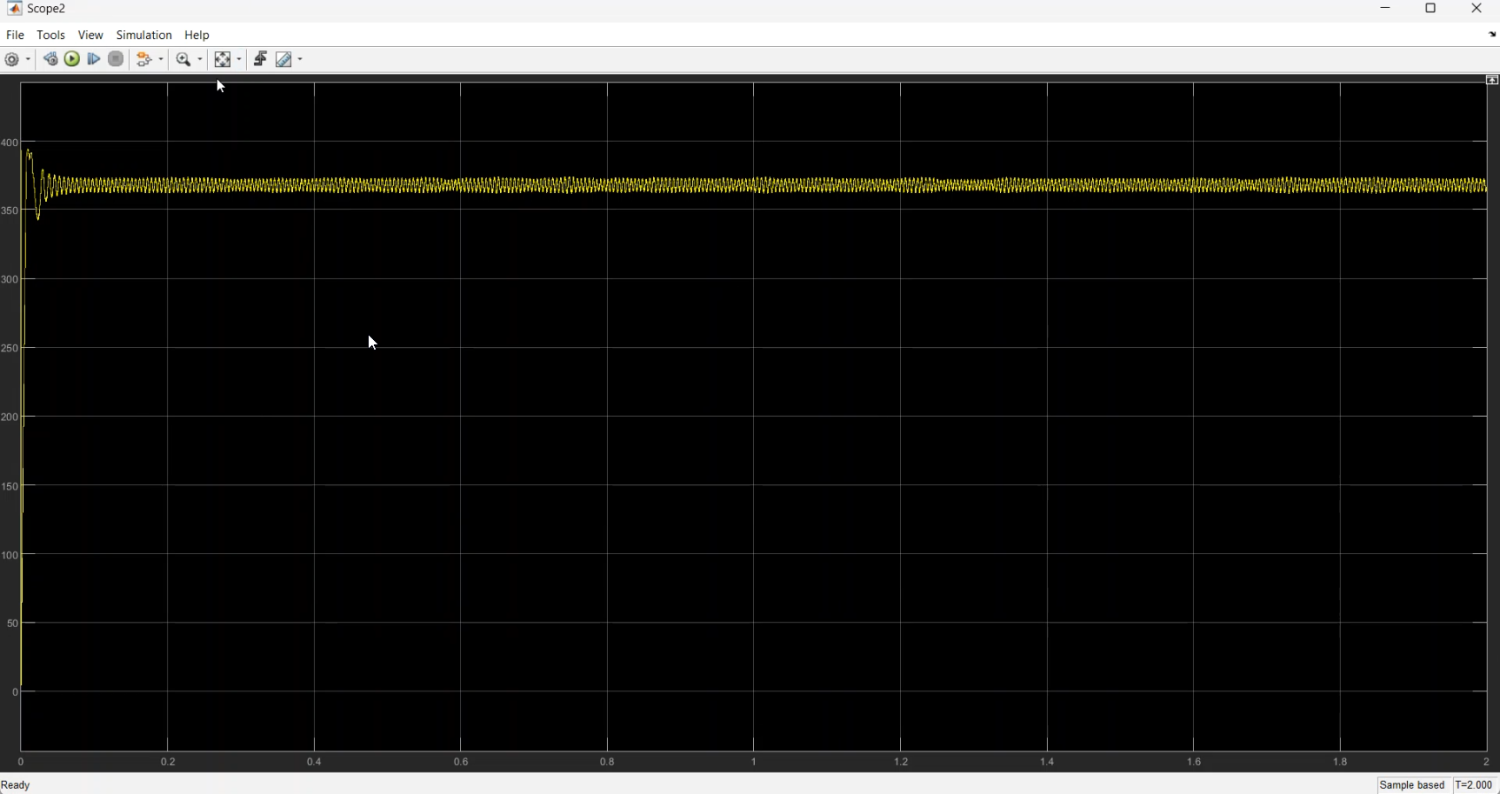Click the dock scope arrow in menu bar
The image size is (1500, 794).
pos(1491,35)
